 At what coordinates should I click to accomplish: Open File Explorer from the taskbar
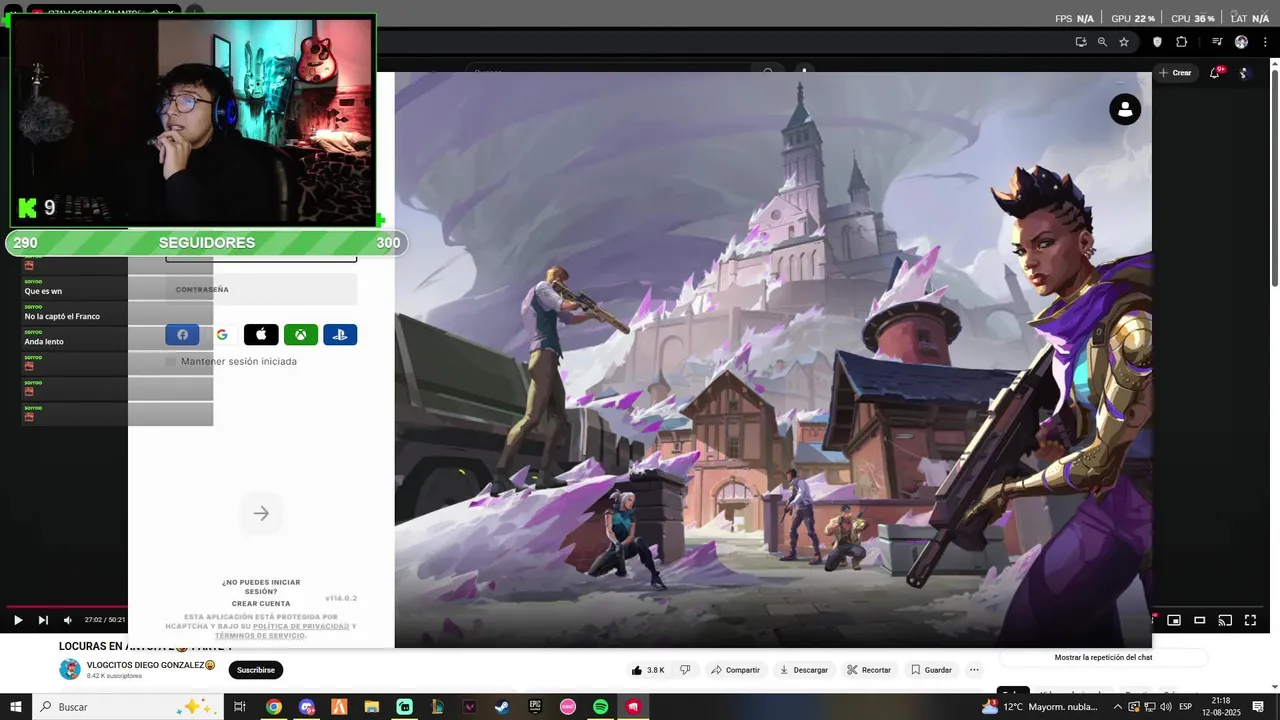372,707
